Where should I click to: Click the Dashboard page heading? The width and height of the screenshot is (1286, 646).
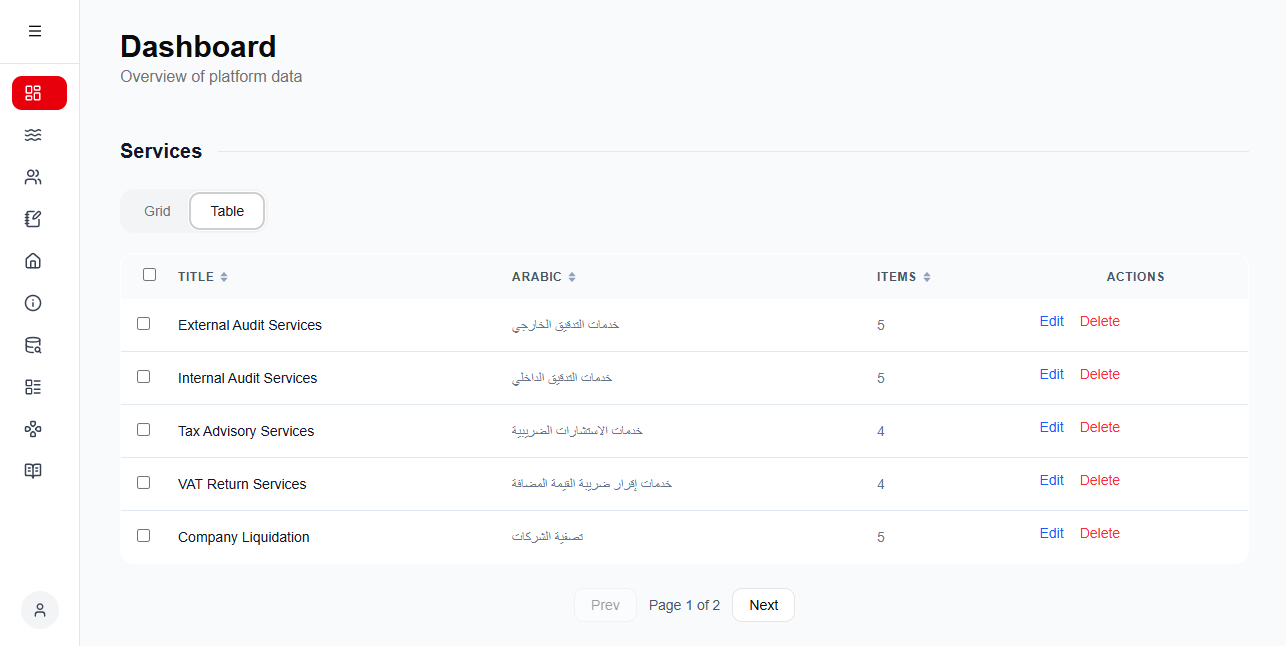[198, 47]
